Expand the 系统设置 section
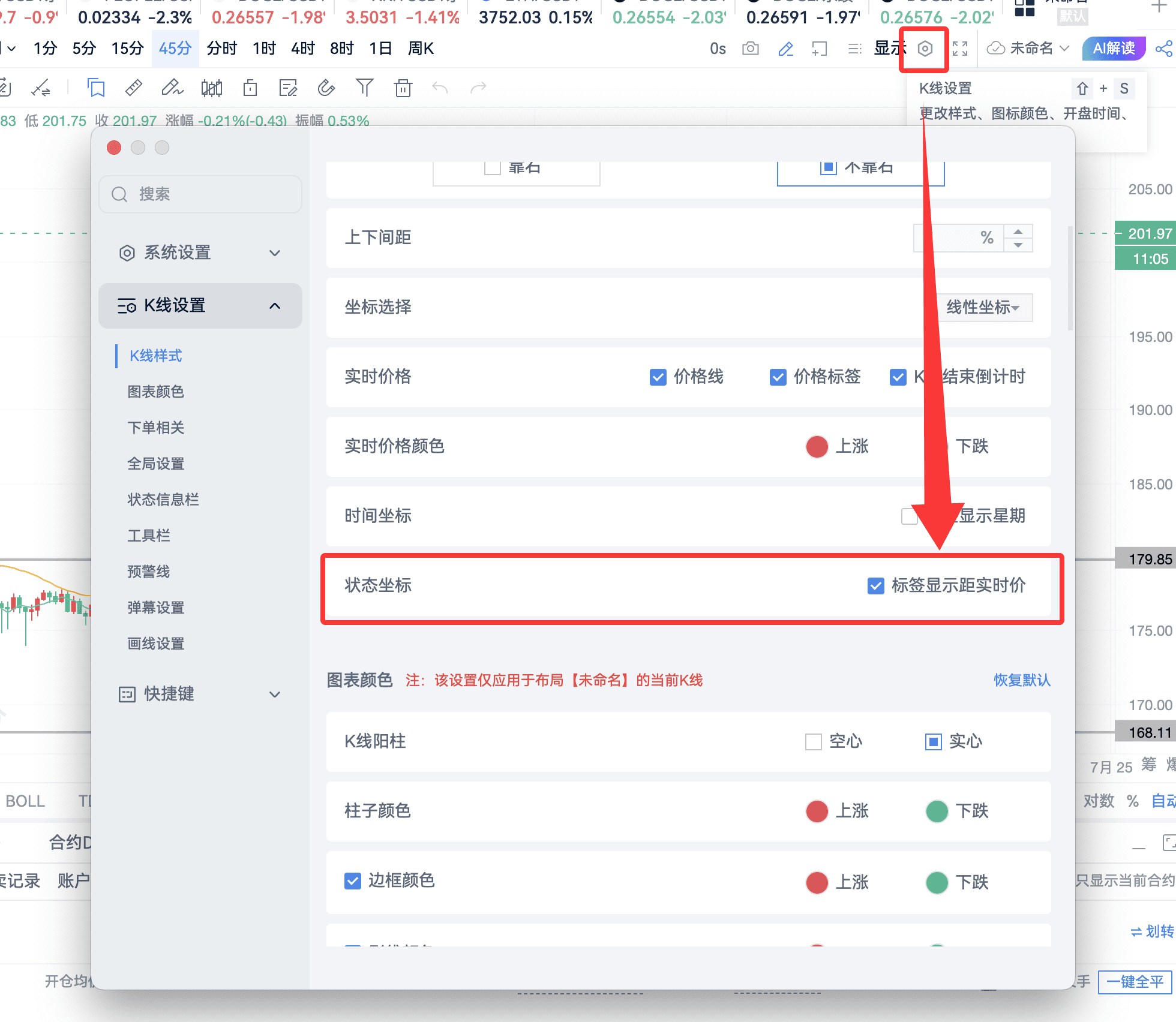The image size is (1176, 1022). pyautogui.click(x=200, y=253)
